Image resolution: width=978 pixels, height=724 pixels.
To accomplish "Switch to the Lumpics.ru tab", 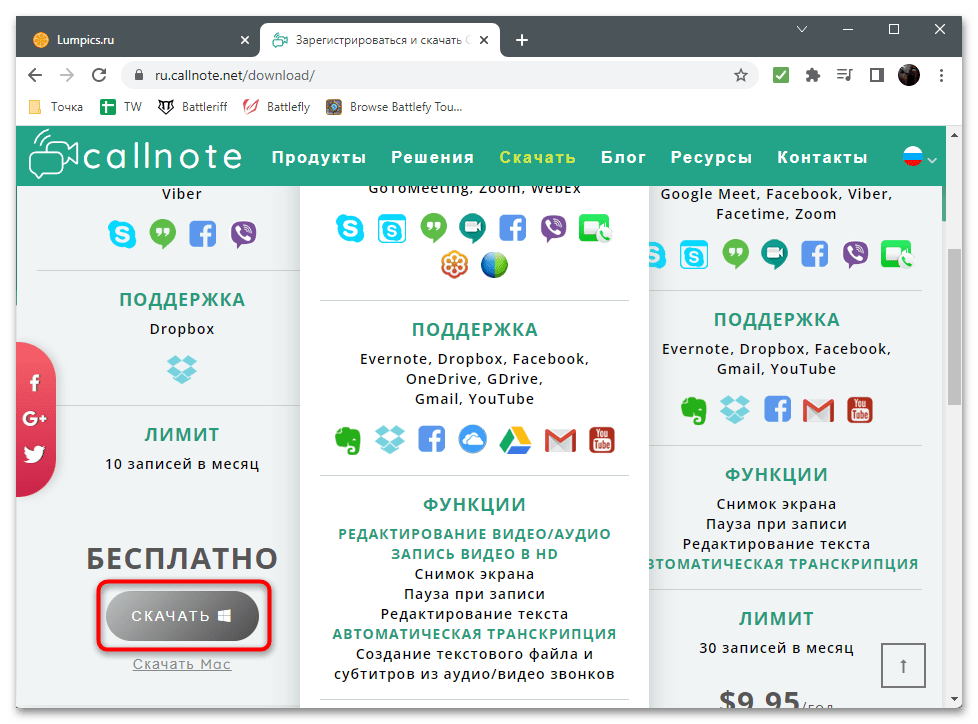I will (137, 40).
